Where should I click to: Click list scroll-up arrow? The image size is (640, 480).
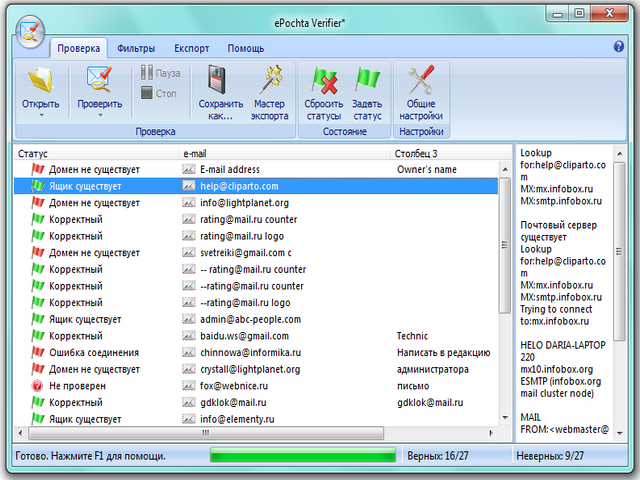[x=505, y=169]
